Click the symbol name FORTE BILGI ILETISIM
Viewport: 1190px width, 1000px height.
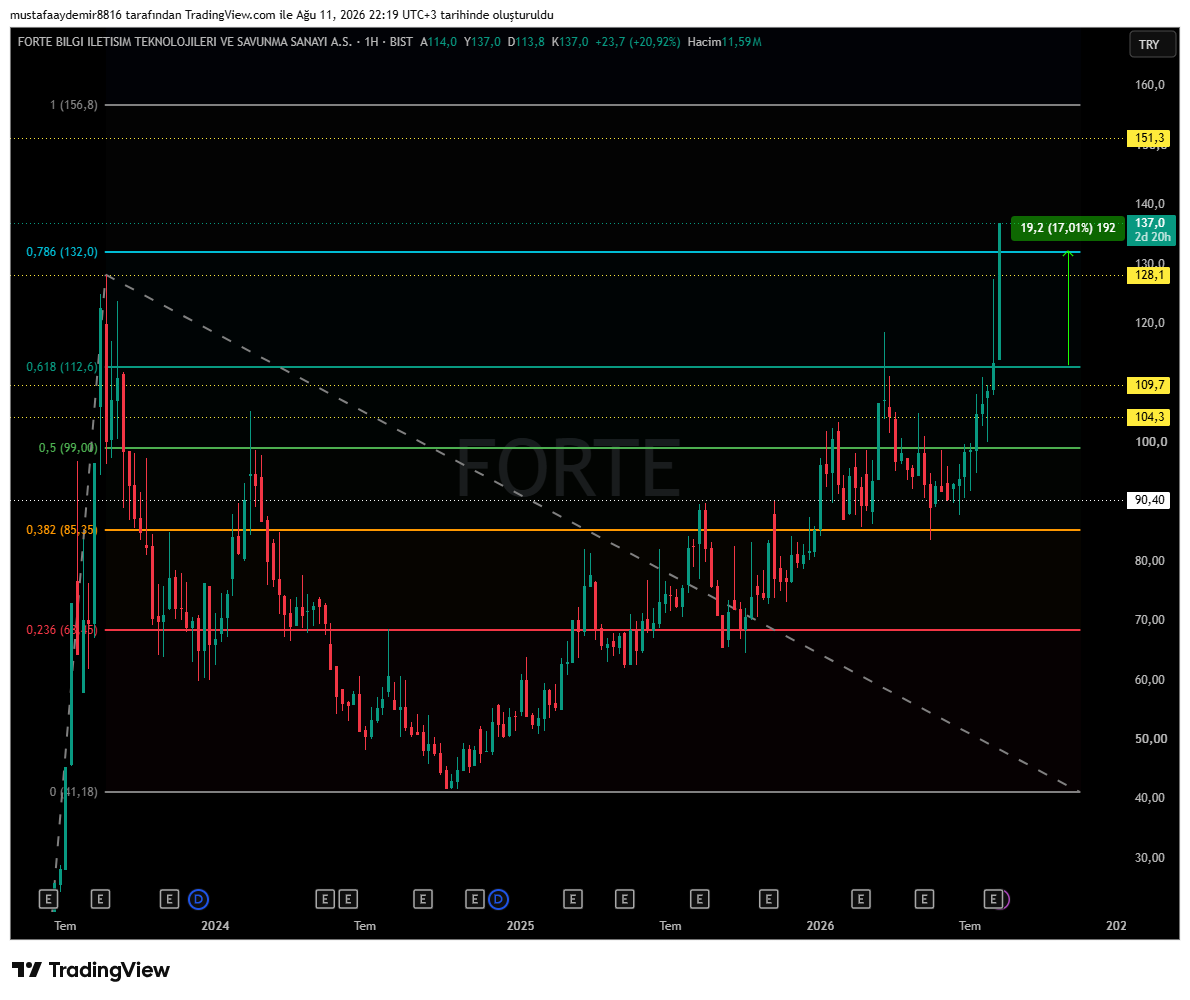click(x=184, y=42)
